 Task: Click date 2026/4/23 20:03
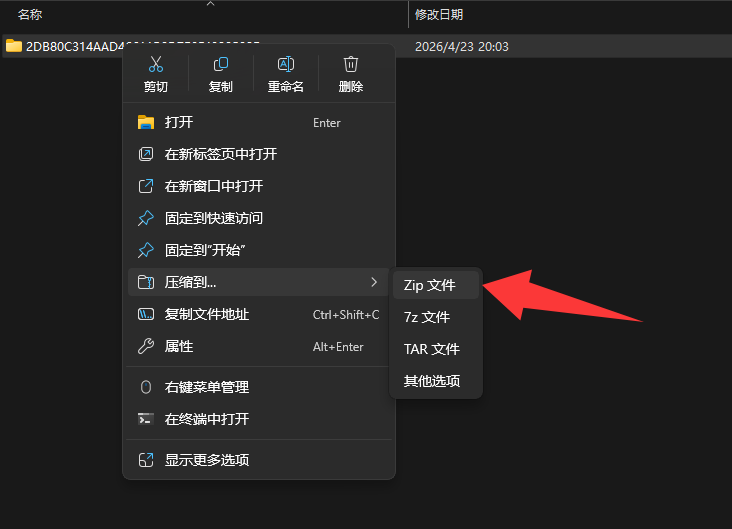(462, 47)
